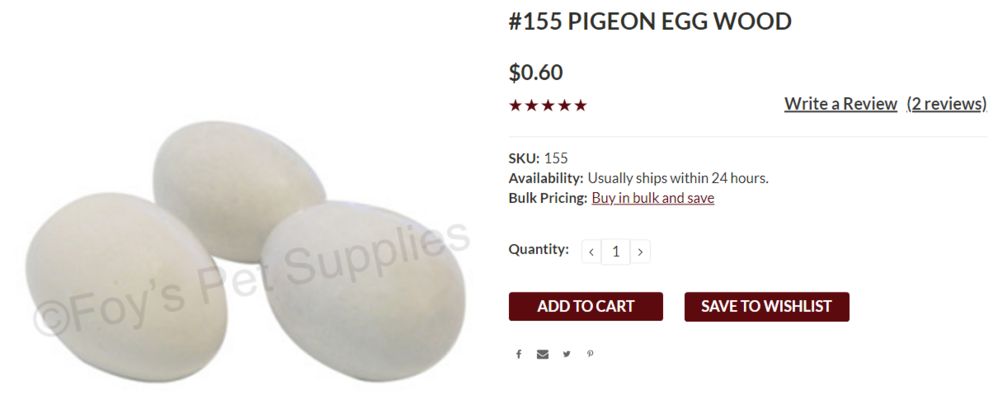Share product via the Twitter bird icon
The height and width of the screenshot is (400, 998).
[566, 354]
